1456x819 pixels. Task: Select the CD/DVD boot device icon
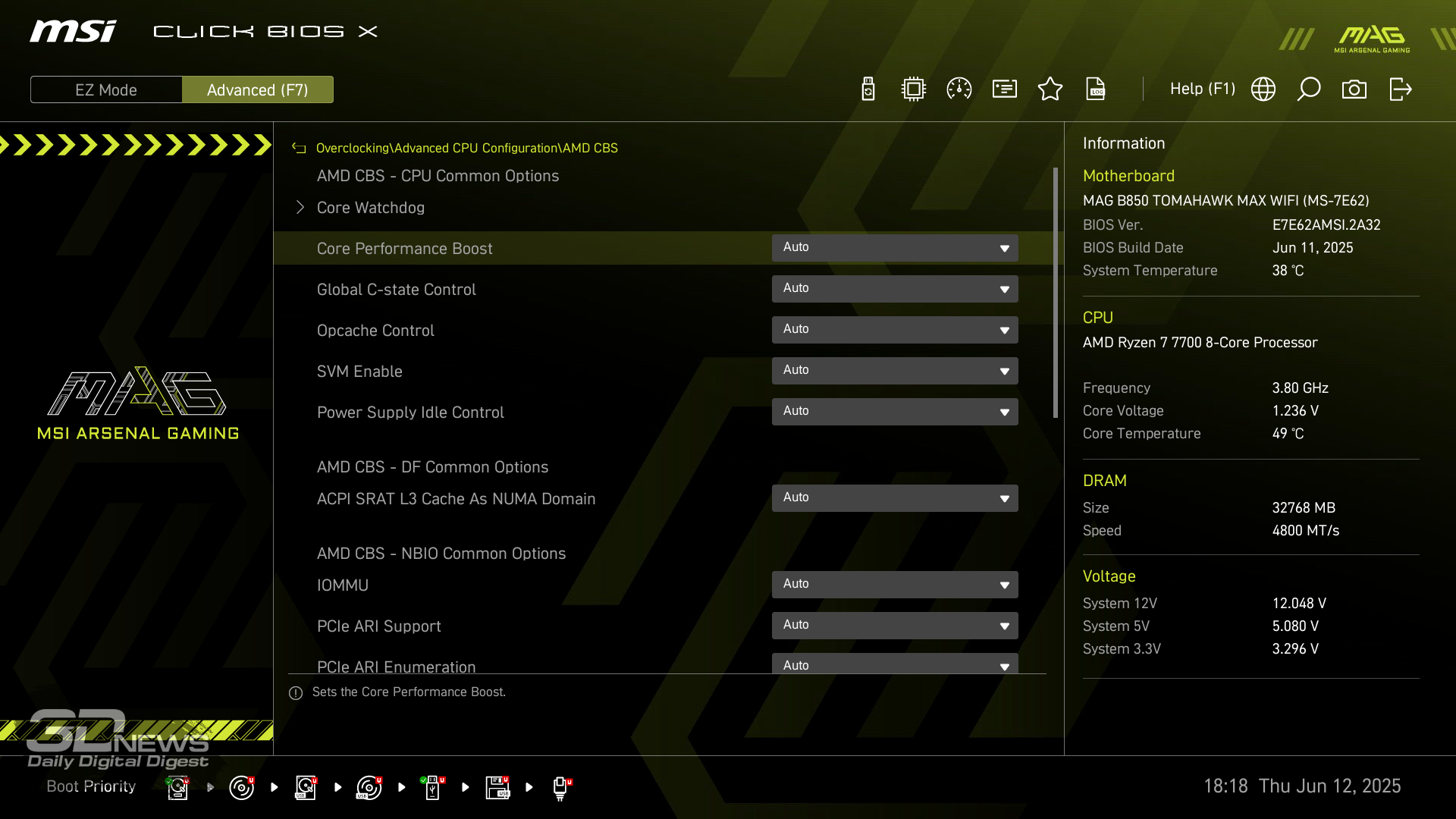coord(242,787)
